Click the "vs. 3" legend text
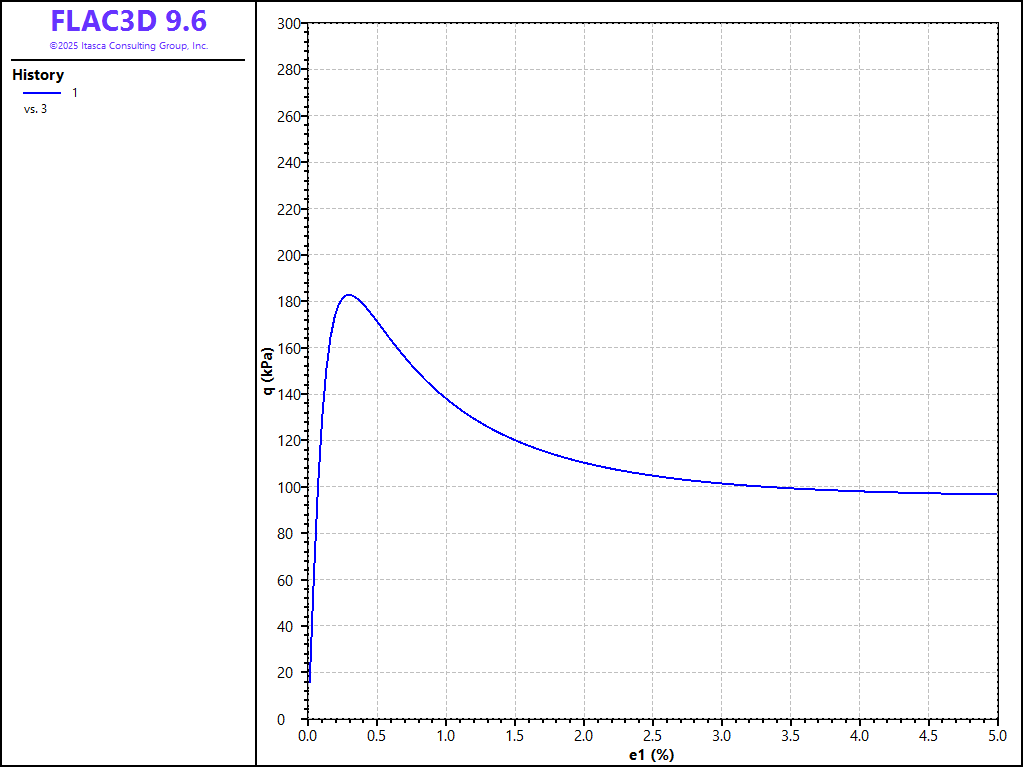1024x768 pixels. point(35,110)
